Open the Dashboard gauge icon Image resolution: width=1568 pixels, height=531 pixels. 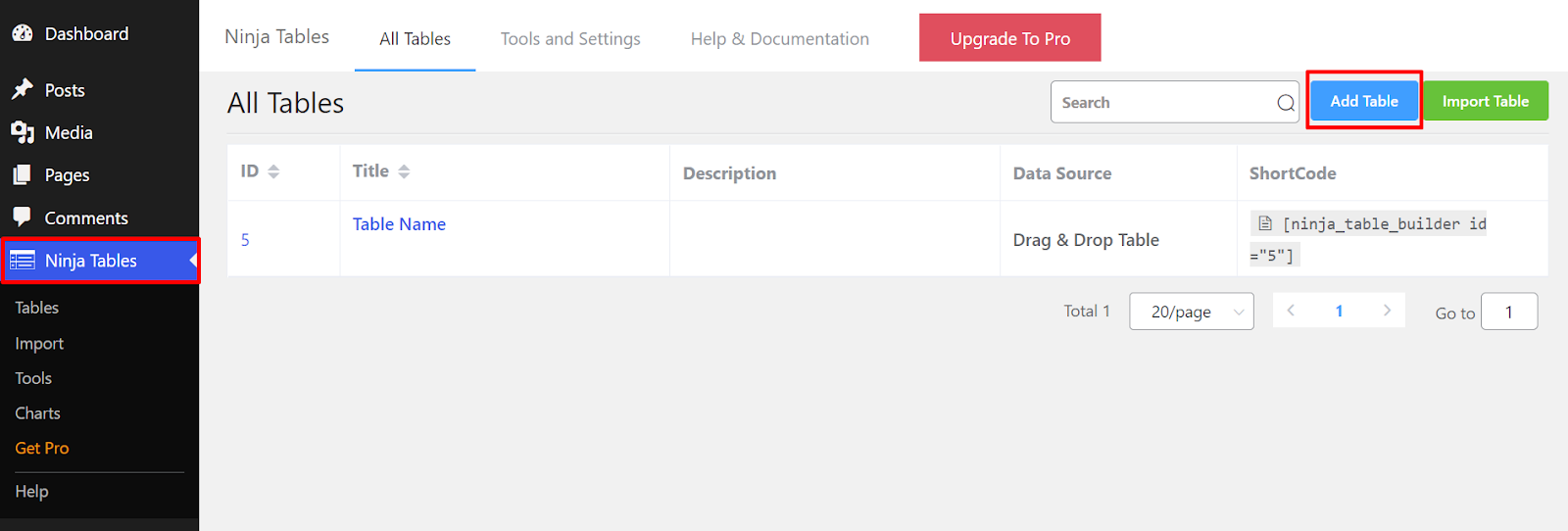pos(23,33)
